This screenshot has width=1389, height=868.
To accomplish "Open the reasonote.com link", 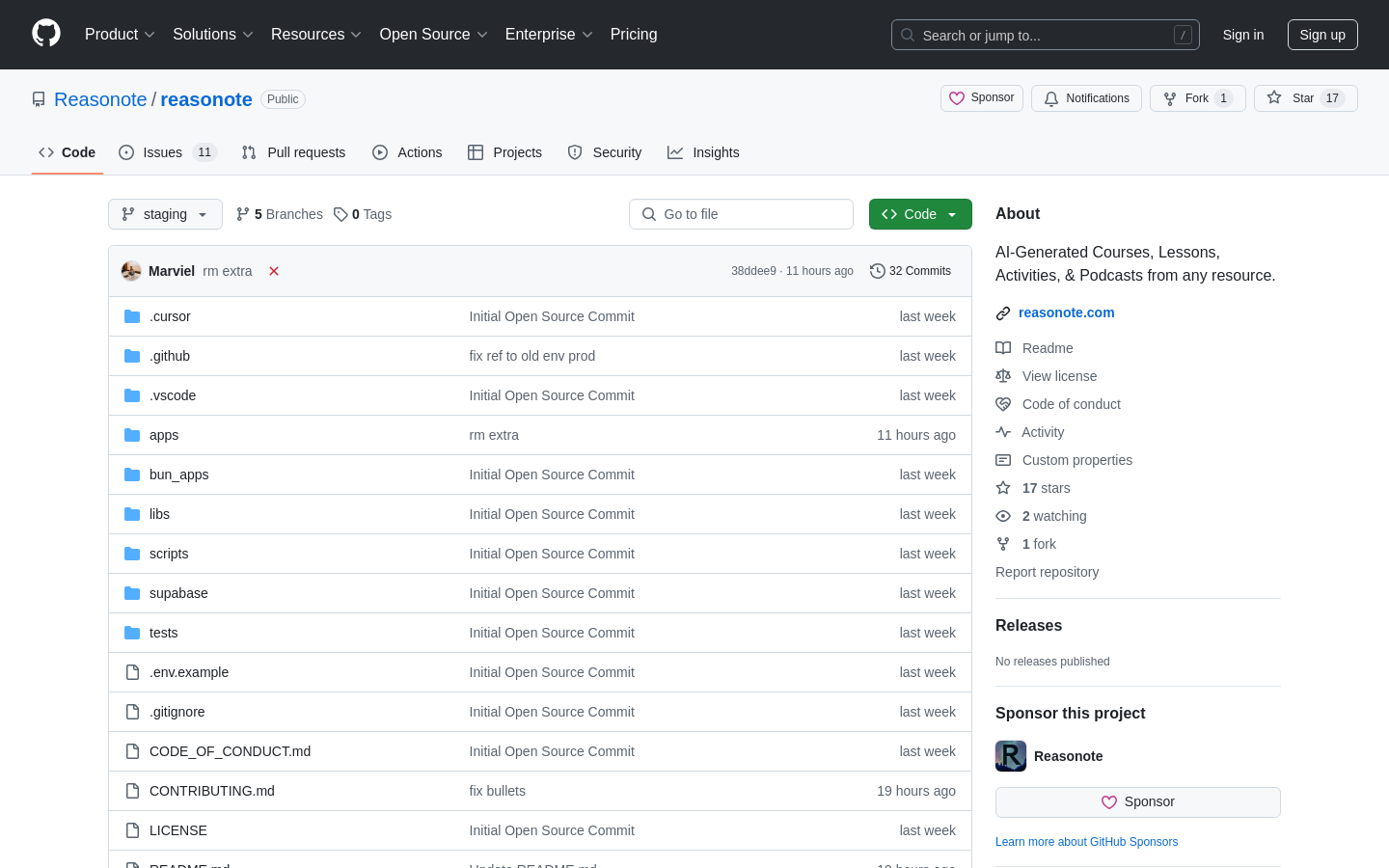I will [1067, 312].
